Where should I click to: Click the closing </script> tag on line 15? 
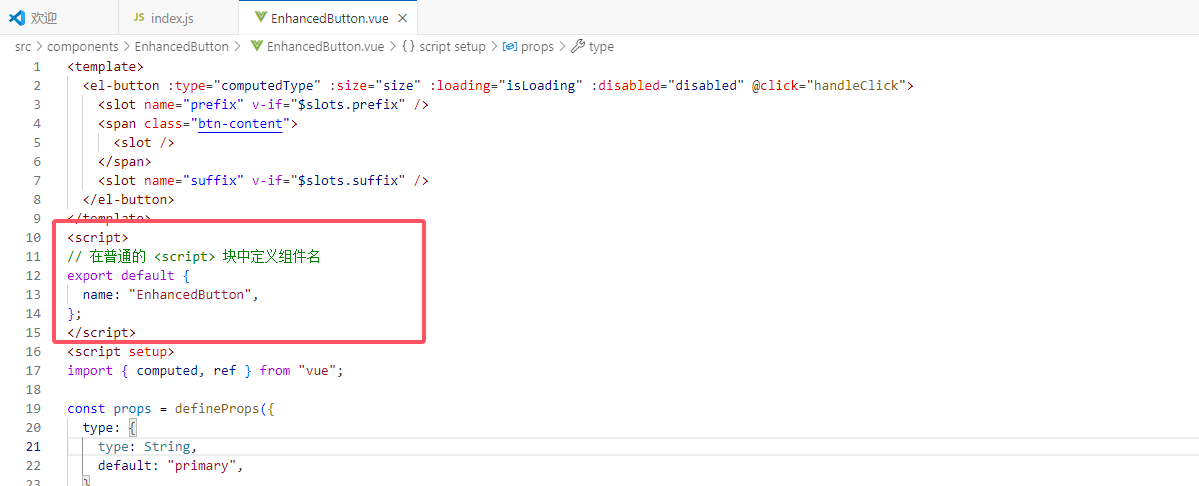(x=102, y=332)
